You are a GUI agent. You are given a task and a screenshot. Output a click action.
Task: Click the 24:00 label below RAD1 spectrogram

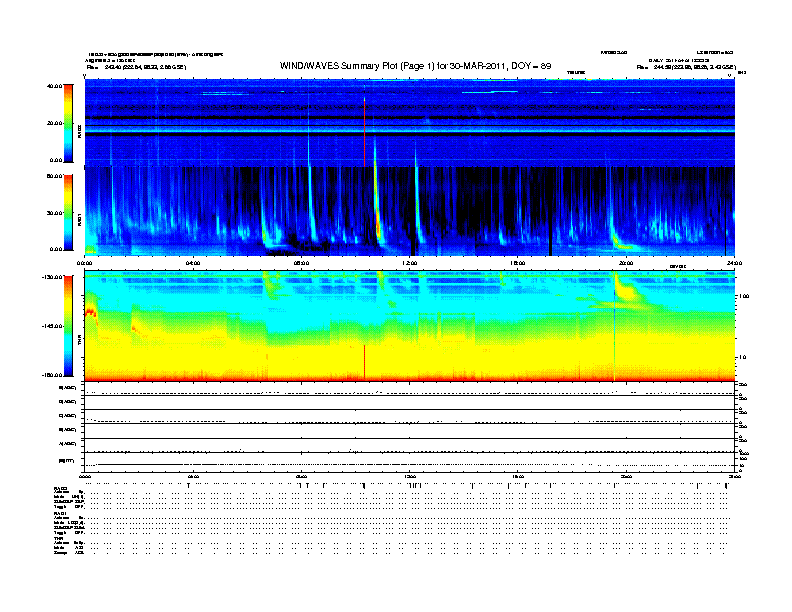click(734, 263)
